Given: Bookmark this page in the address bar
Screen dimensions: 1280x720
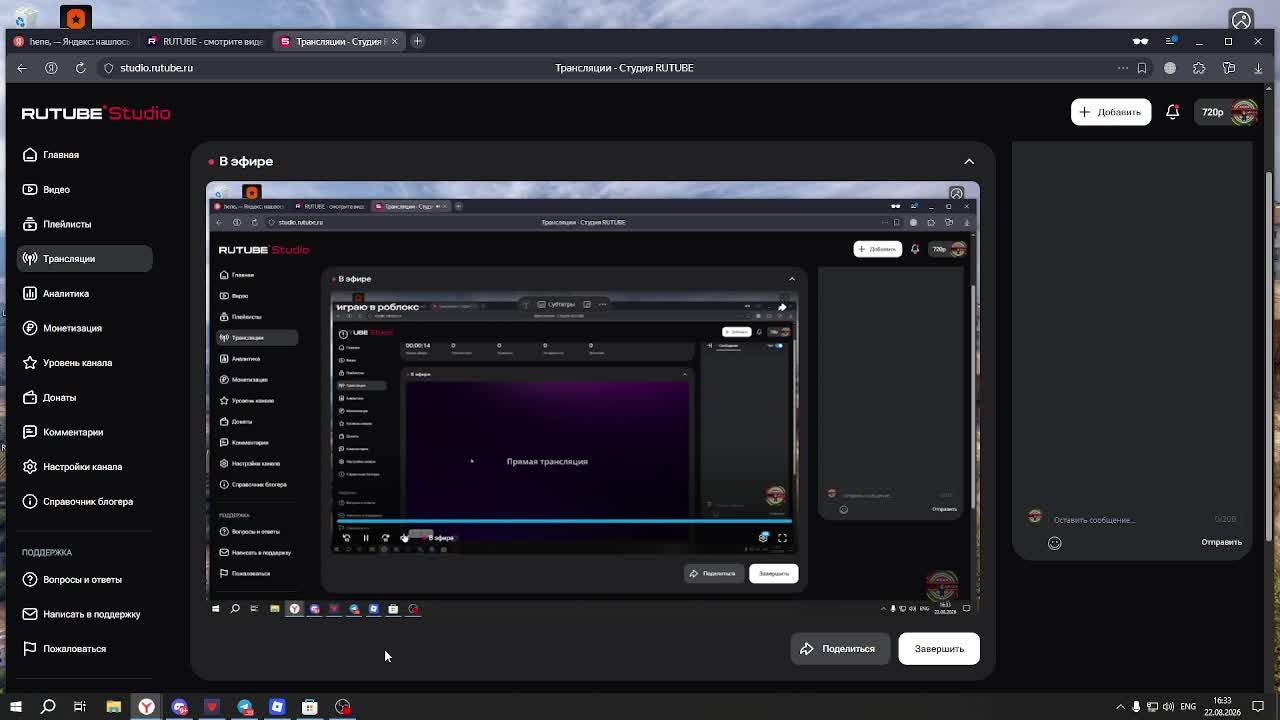Looking at the screenshot, I should (x=1142, y=68).
